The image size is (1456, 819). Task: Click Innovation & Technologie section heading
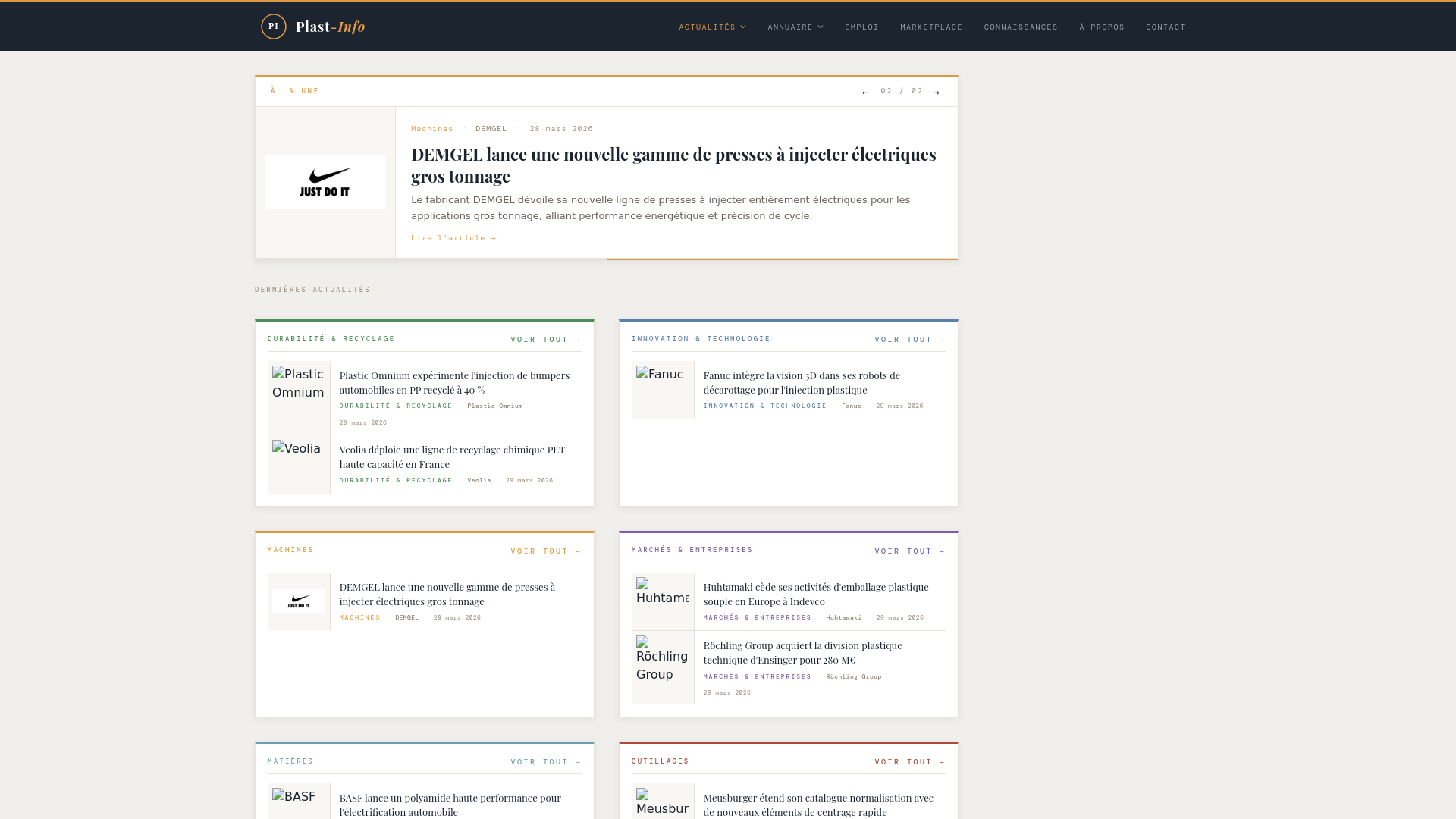click(x=701, y=339)
